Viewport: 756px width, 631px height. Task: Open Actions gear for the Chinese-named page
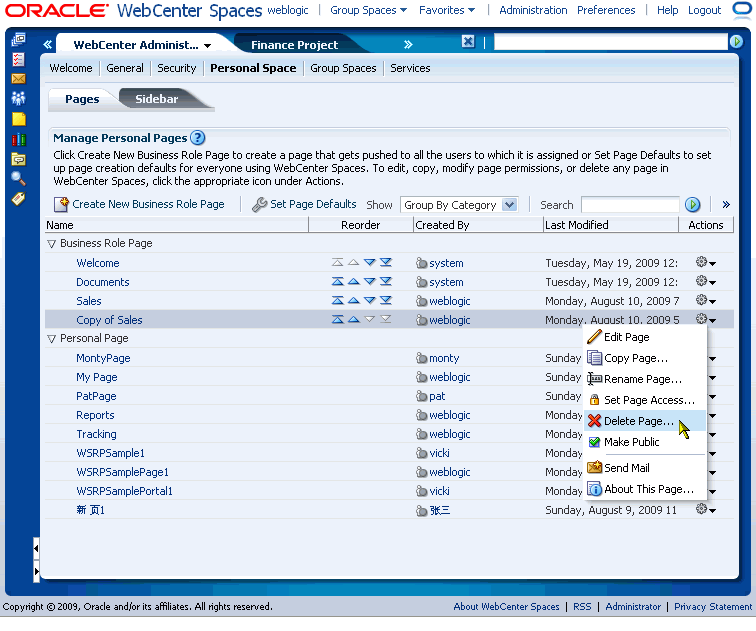tap(705, 509)
